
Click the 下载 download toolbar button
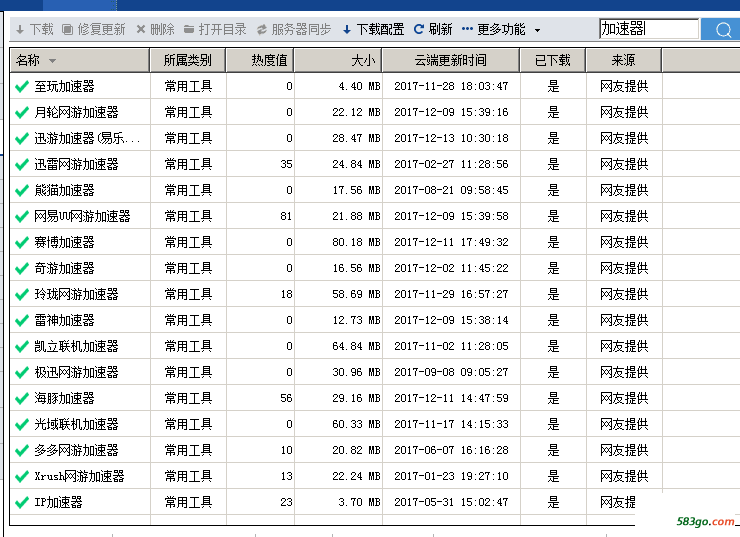point(34,30)
